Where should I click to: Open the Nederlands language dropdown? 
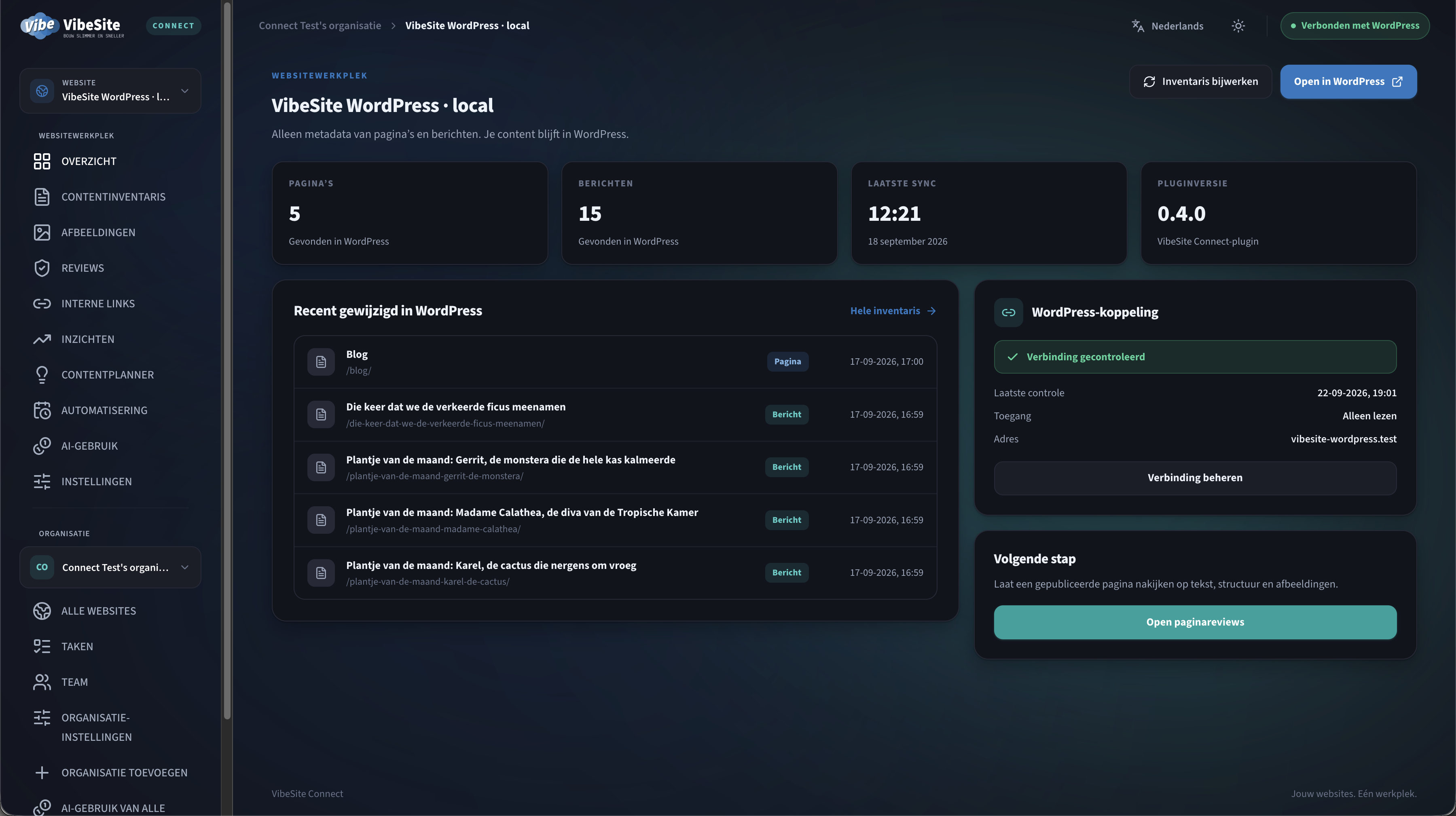(1168, 26)
